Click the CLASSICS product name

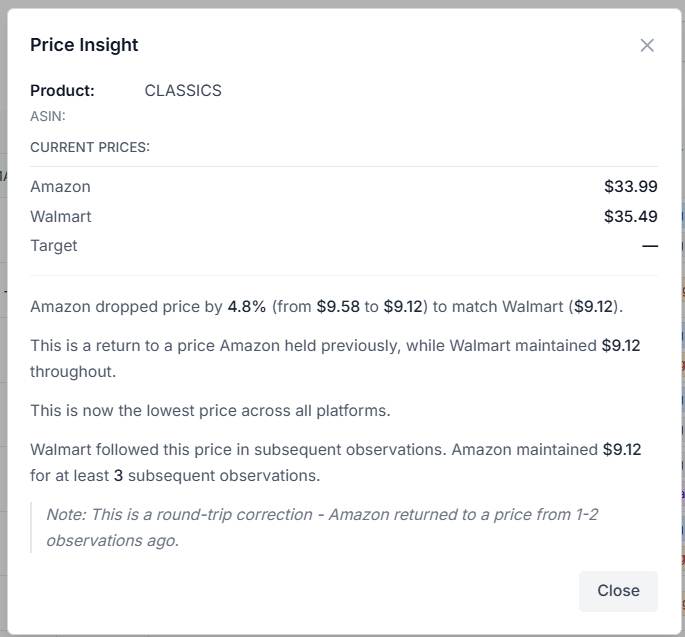(x=183, y=91)
